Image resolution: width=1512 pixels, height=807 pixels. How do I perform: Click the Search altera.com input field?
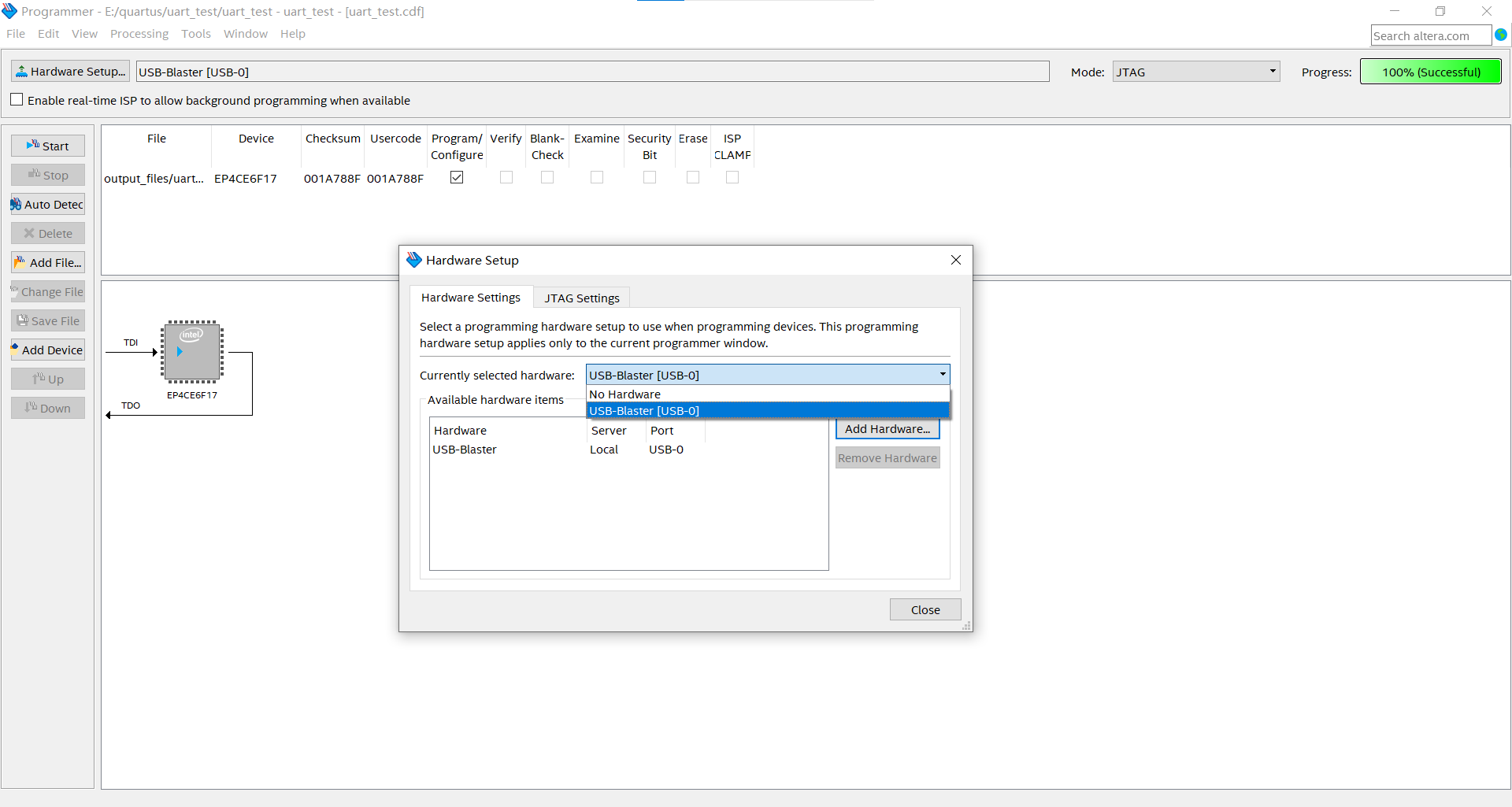[x=1429, y=35]
